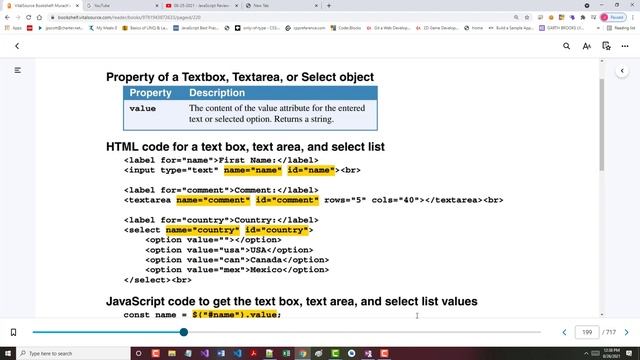This screenshot has height=360, width=640.
Task: Go to the browser home page
Action: [x=39, y=18]
